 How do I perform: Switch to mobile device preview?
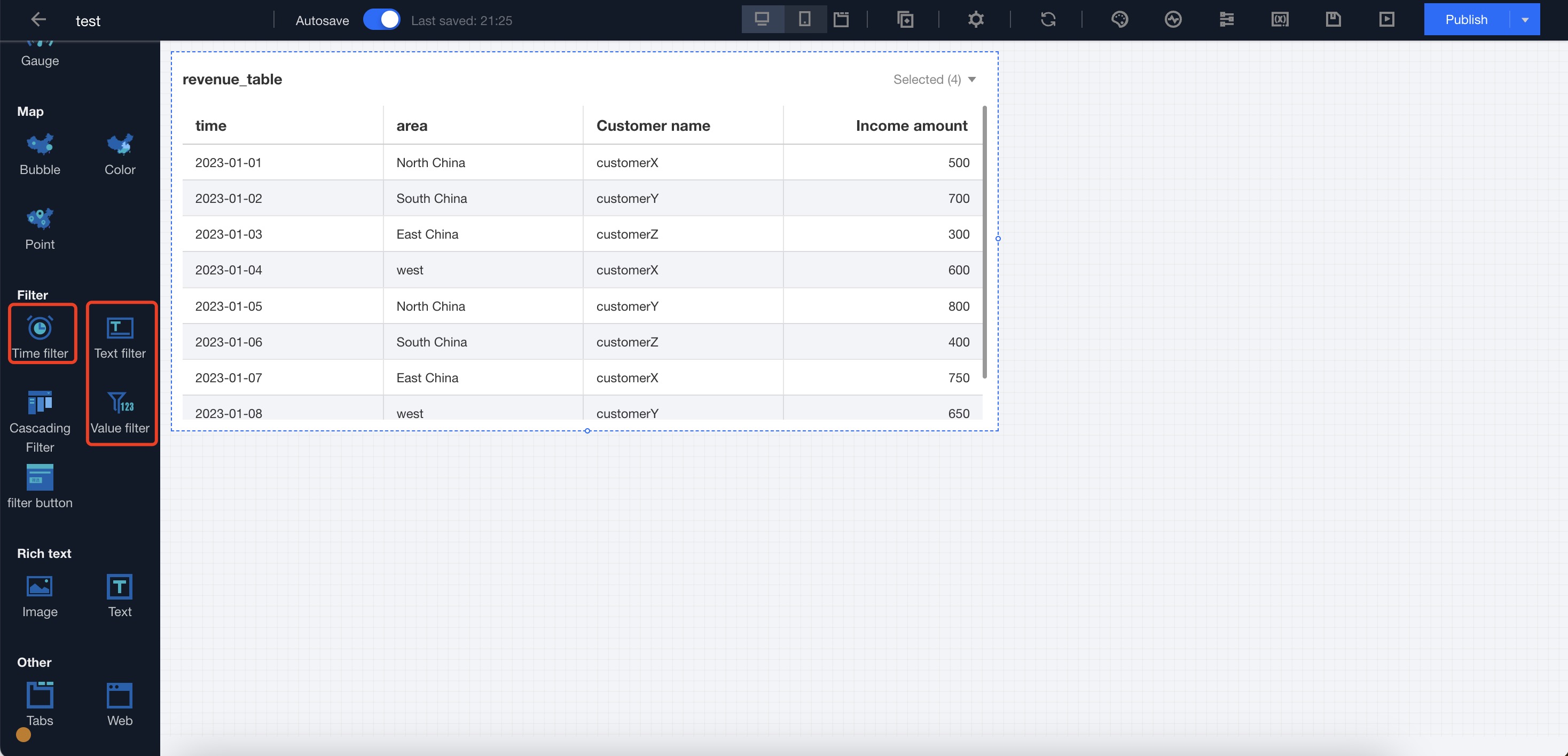click(x=804, y=19)
